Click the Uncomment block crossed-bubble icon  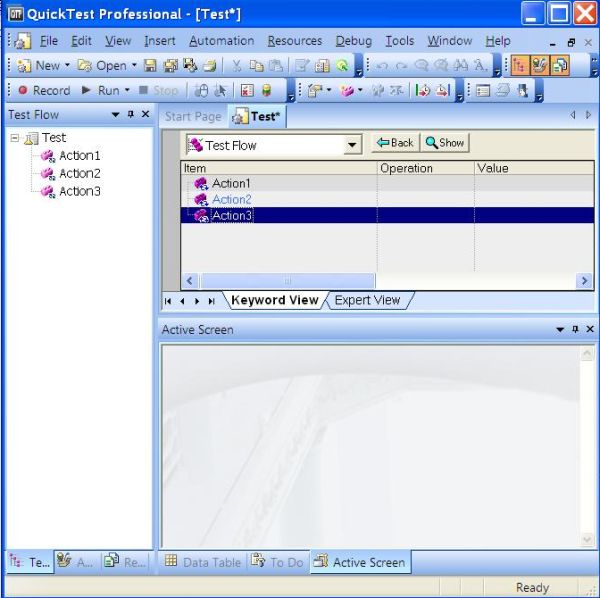441,66
